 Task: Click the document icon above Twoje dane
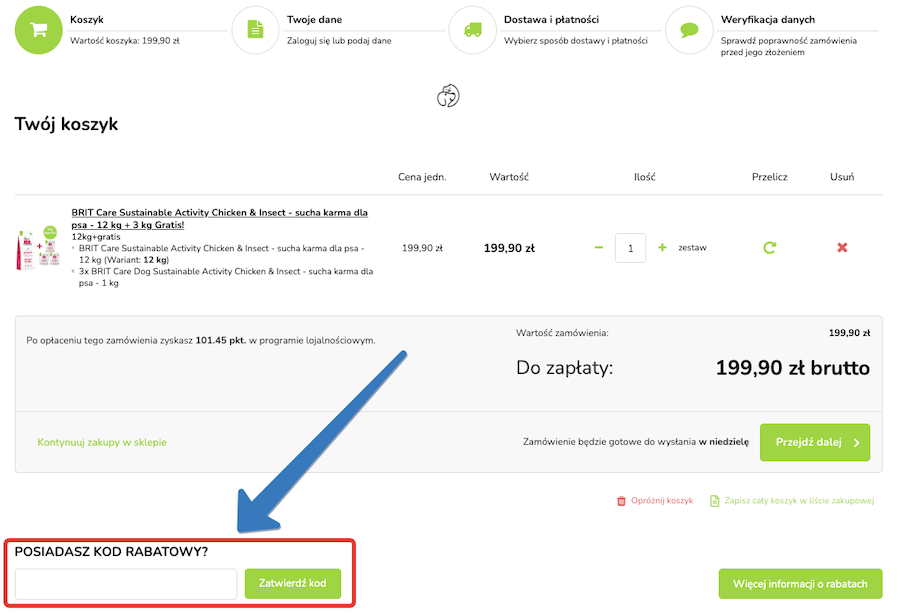coord(255,30)
